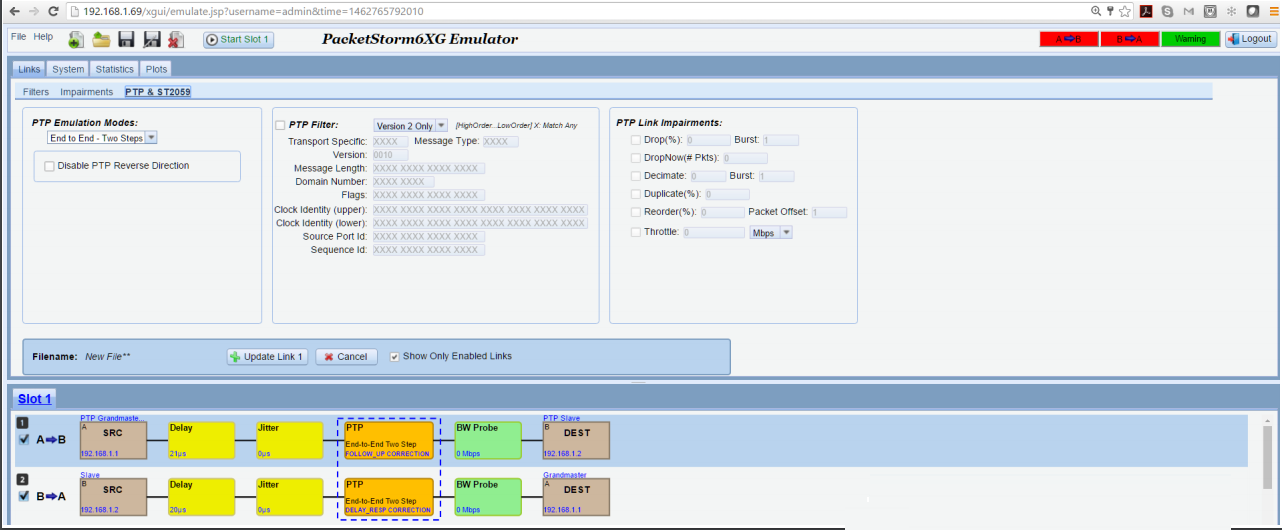Click the Open File folder icon
The height and width of the screenshot is (530, 1282).
pos(101,40)
